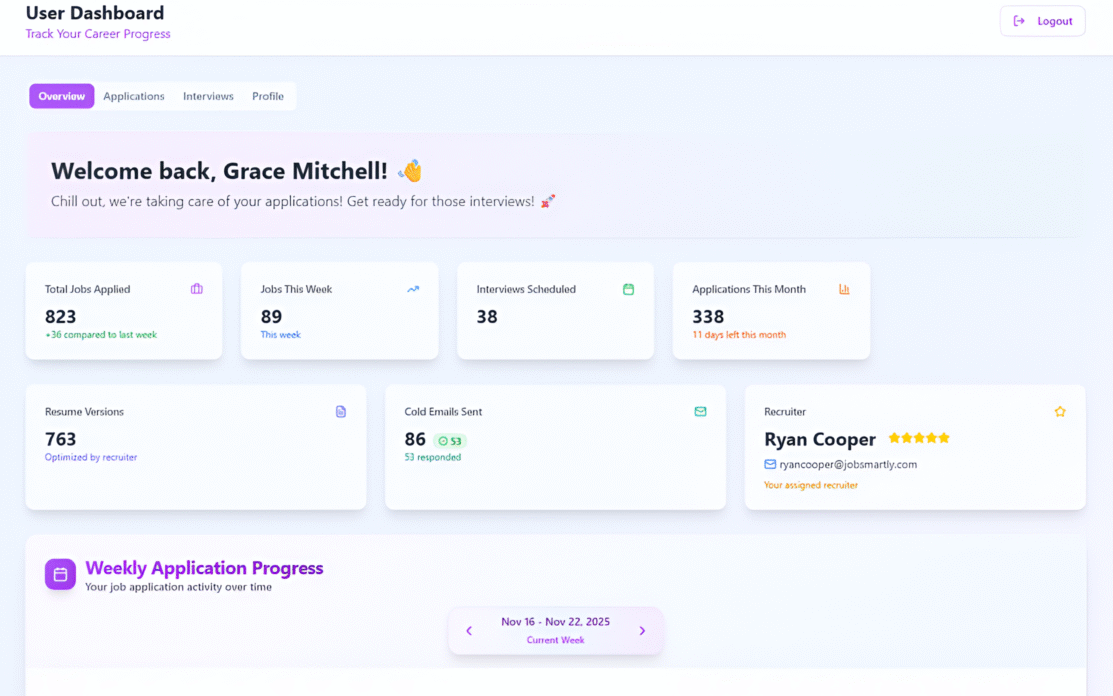Click the document icon on Resume Versions card
This screenshot has width=1113, height=696.
[x=341, y=411]
